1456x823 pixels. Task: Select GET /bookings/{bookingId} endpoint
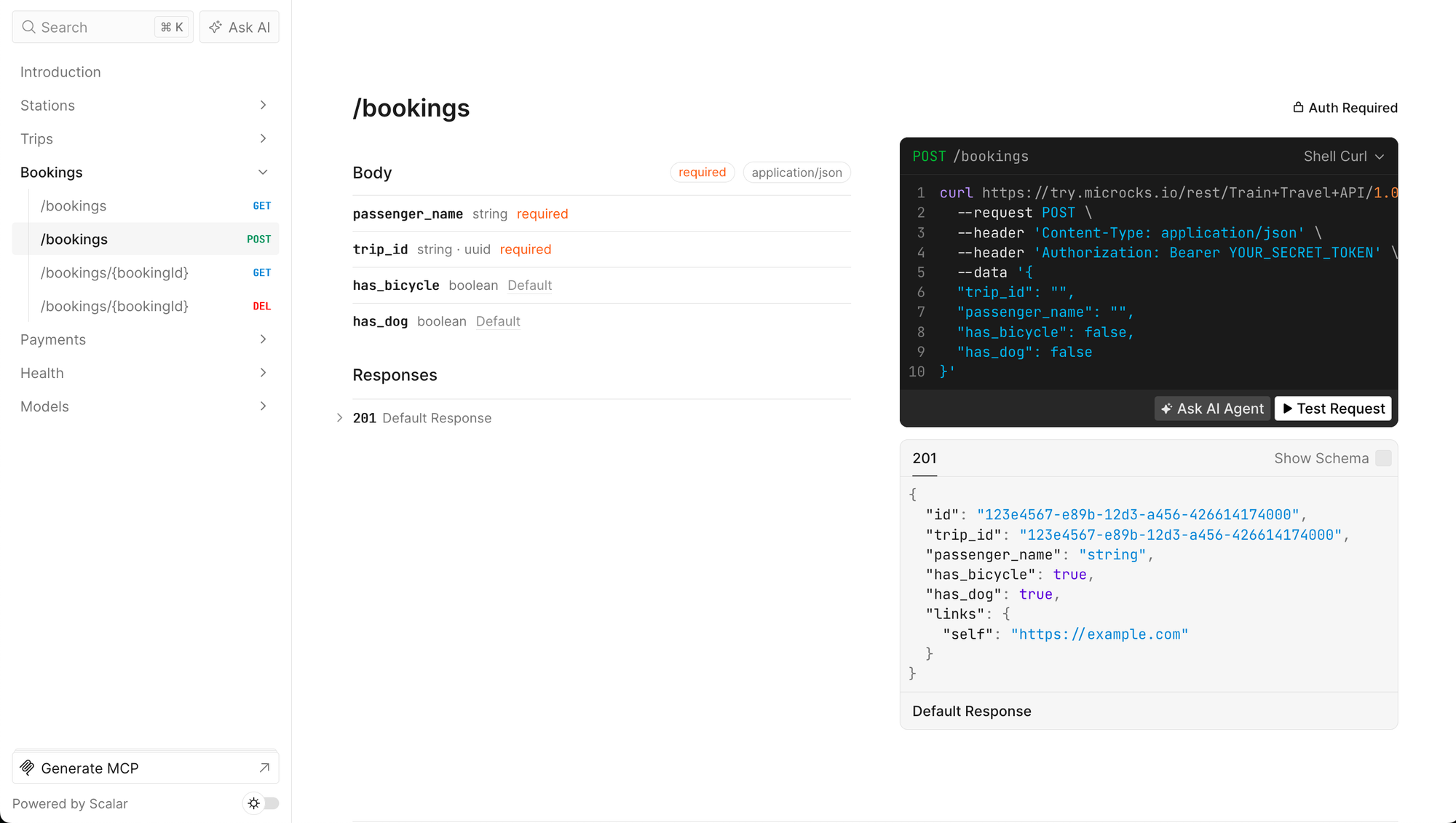pos(146,272)
